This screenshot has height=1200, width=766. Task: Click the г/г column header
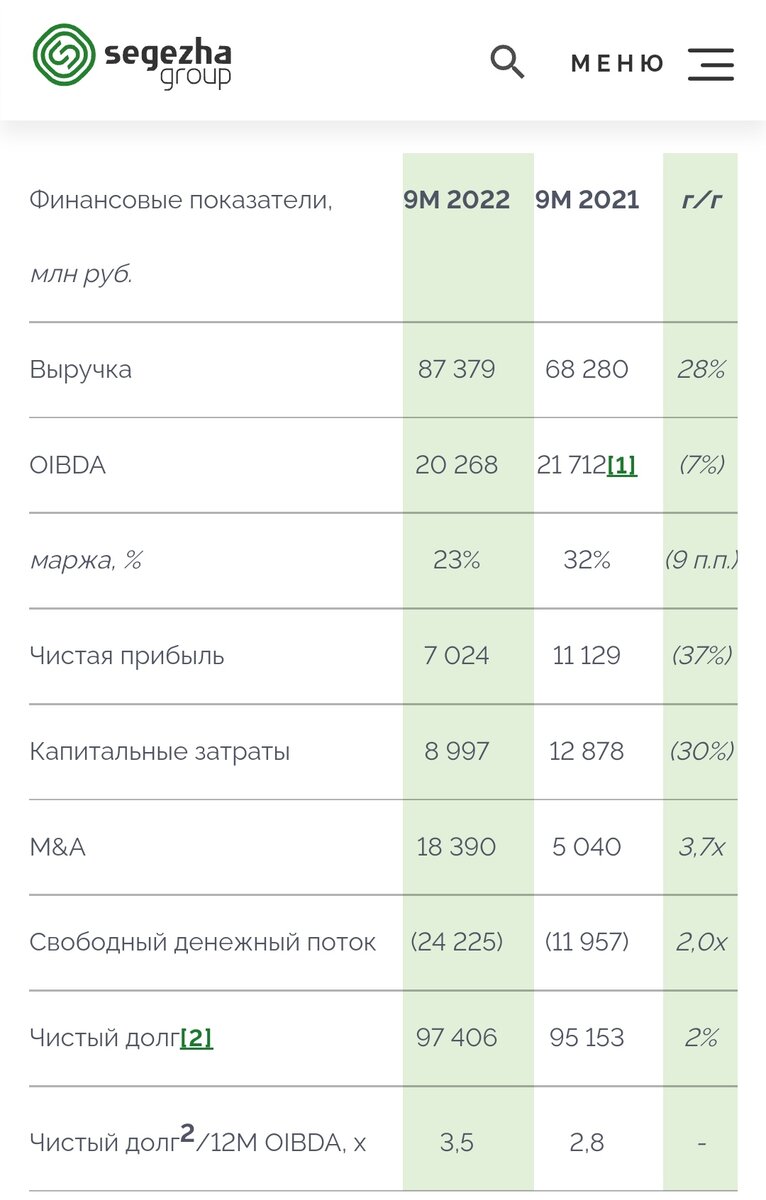pyautogui.click(x=701, y=200)
